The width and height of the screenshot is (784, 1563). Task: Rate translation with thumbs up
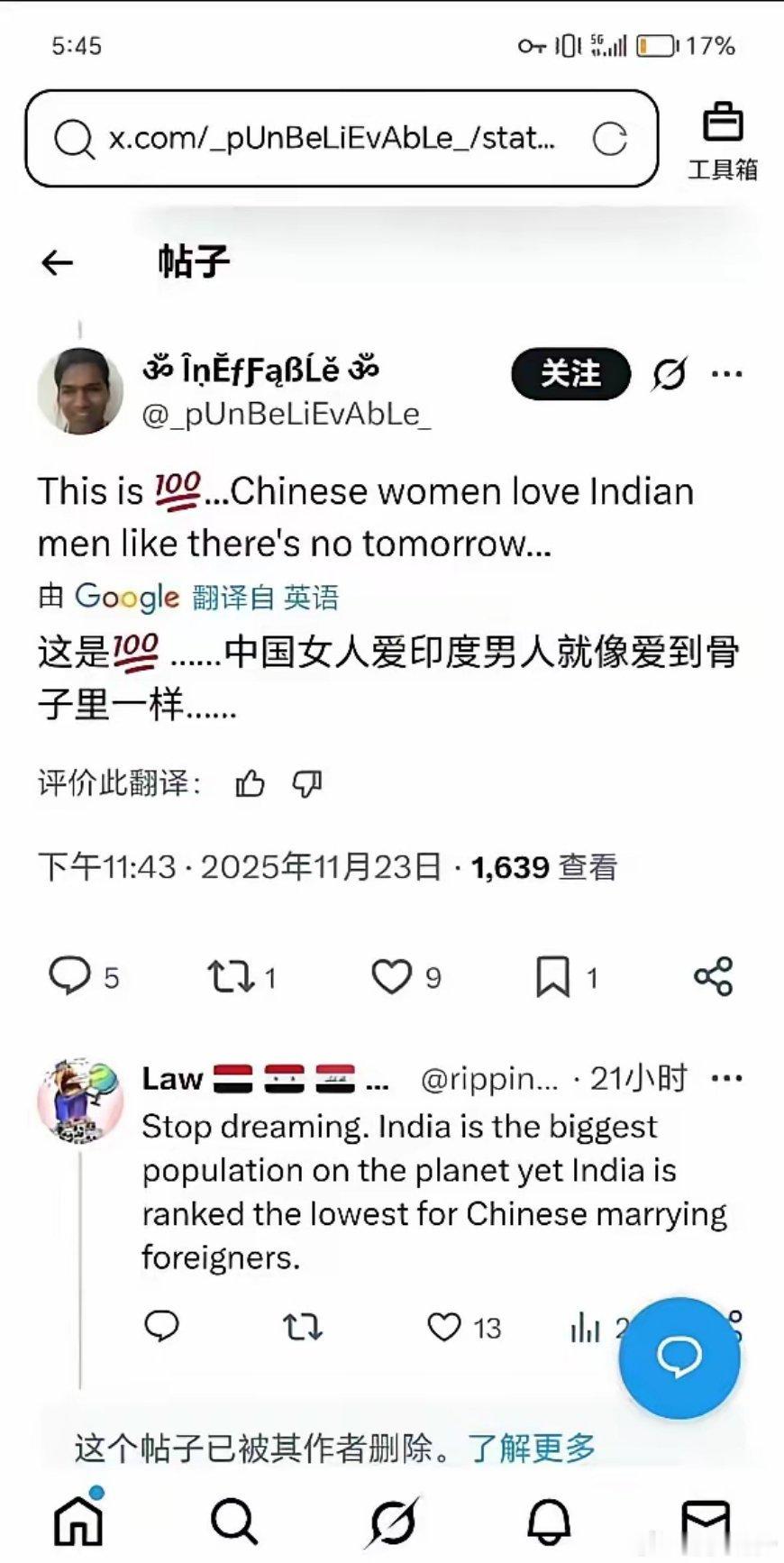(250, 784)
